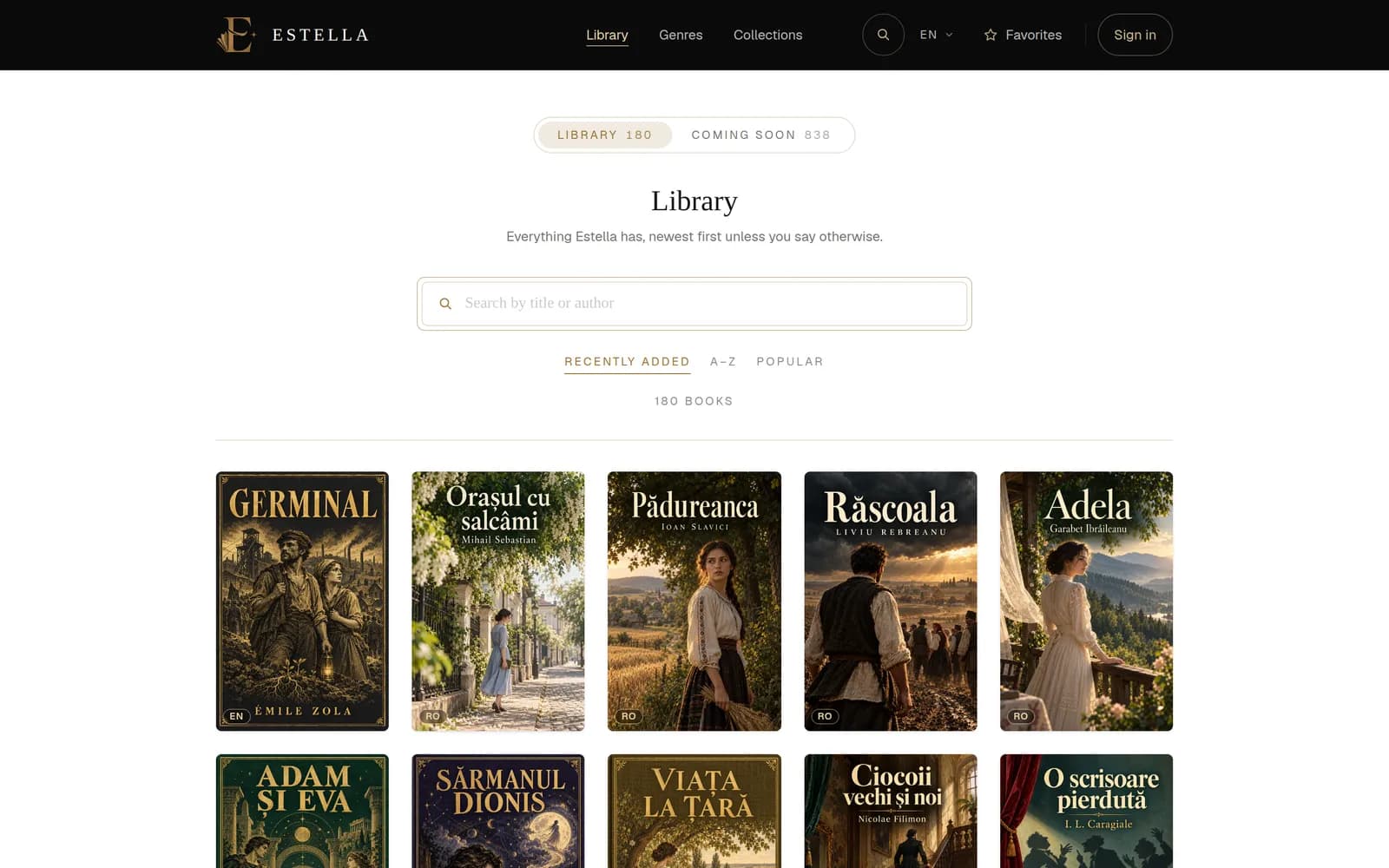Click the 'Library' page heading
This screenshot has height=868, width=1389.
[694, 201]
